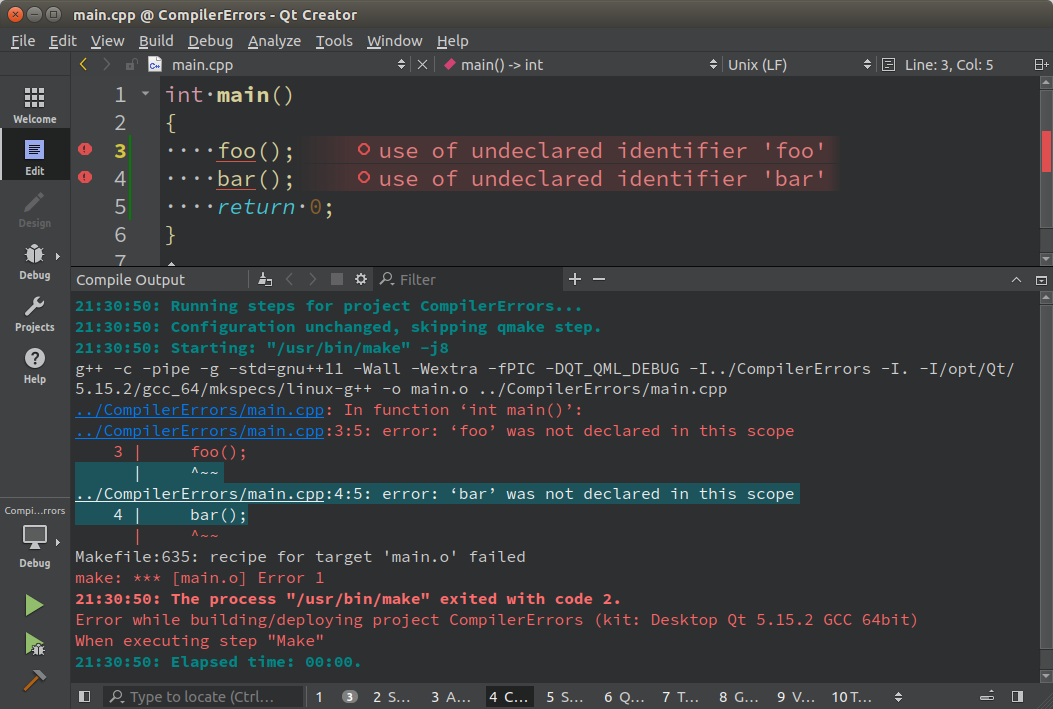The width and height of the screenshot is (1053, 709).
Task: Click main.cpp:3:5 error link for foo
Action: (199, 431)
